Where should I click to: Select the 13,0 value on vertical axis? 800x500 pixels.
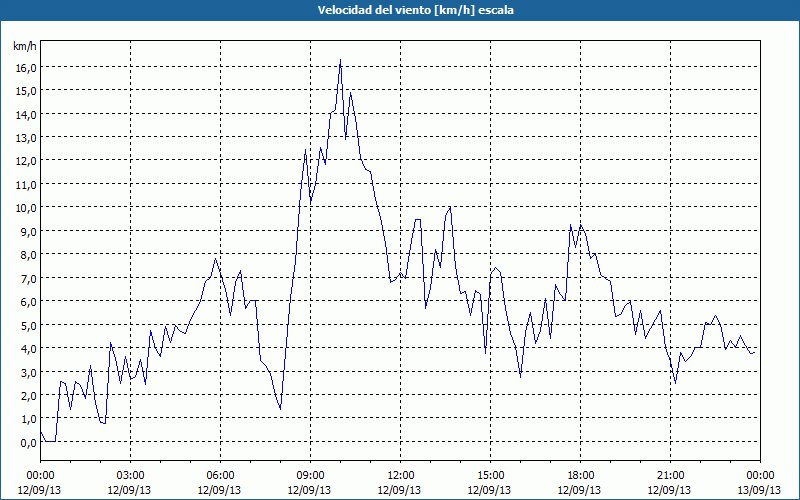[x=28, y=138]
